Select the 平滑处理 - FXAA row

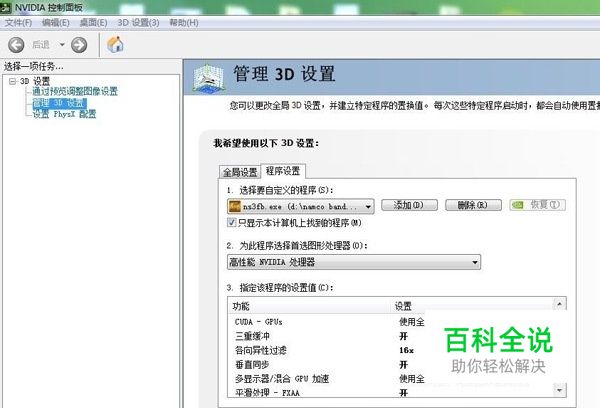click(x=390, y=392)
